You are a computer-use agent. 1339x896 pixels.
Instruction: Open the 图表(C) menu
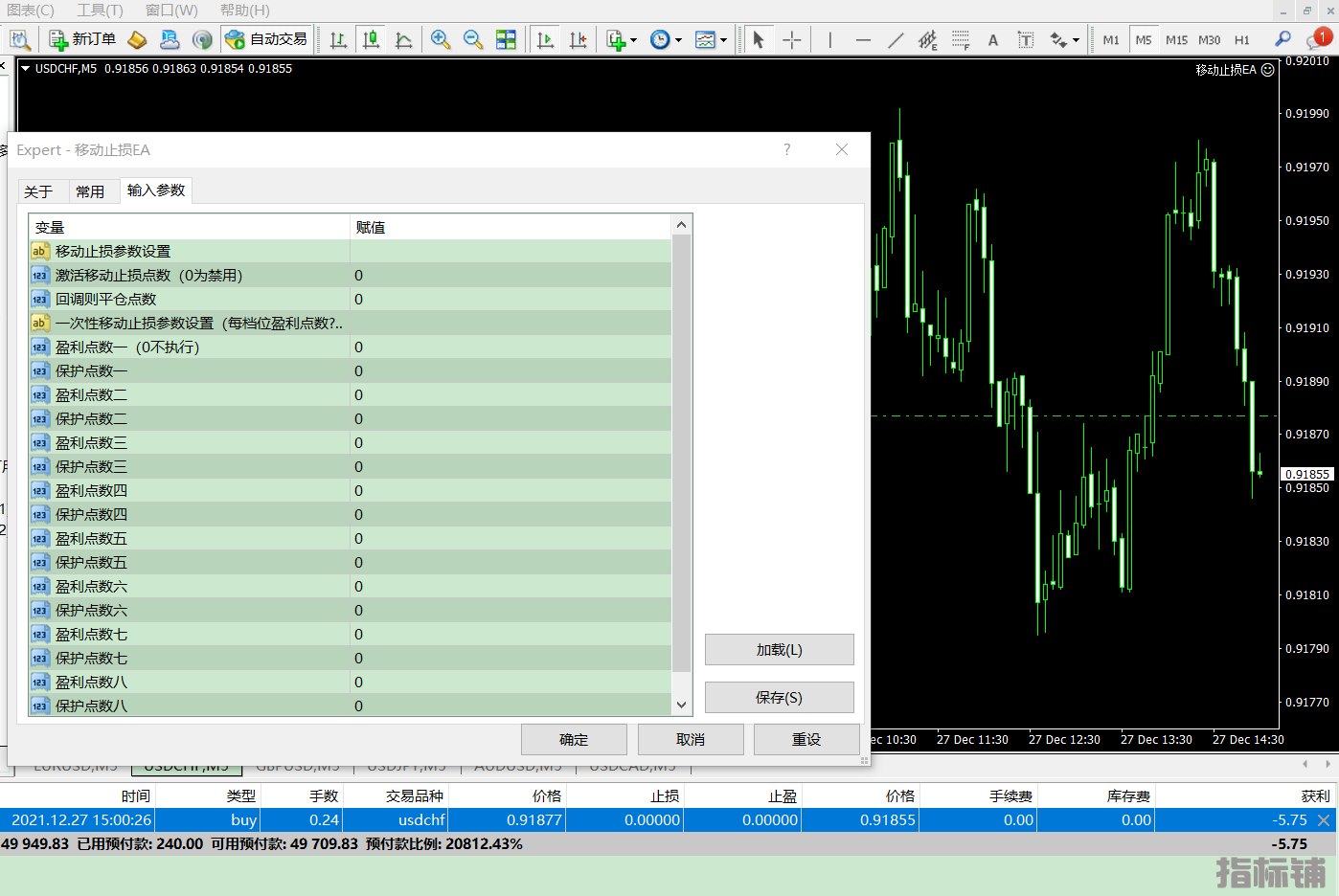pos(30,10)
